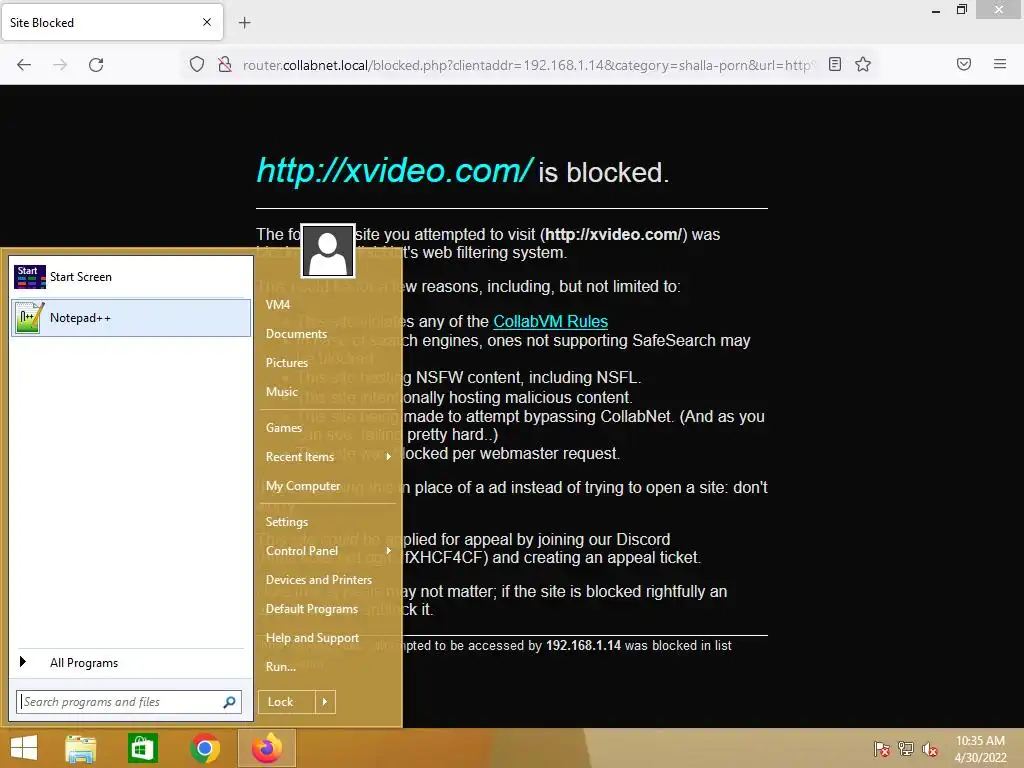The height and width of the screenshot is (768, 1024).
Task: Open Start Screen from start menu
Action: point(131,277)
